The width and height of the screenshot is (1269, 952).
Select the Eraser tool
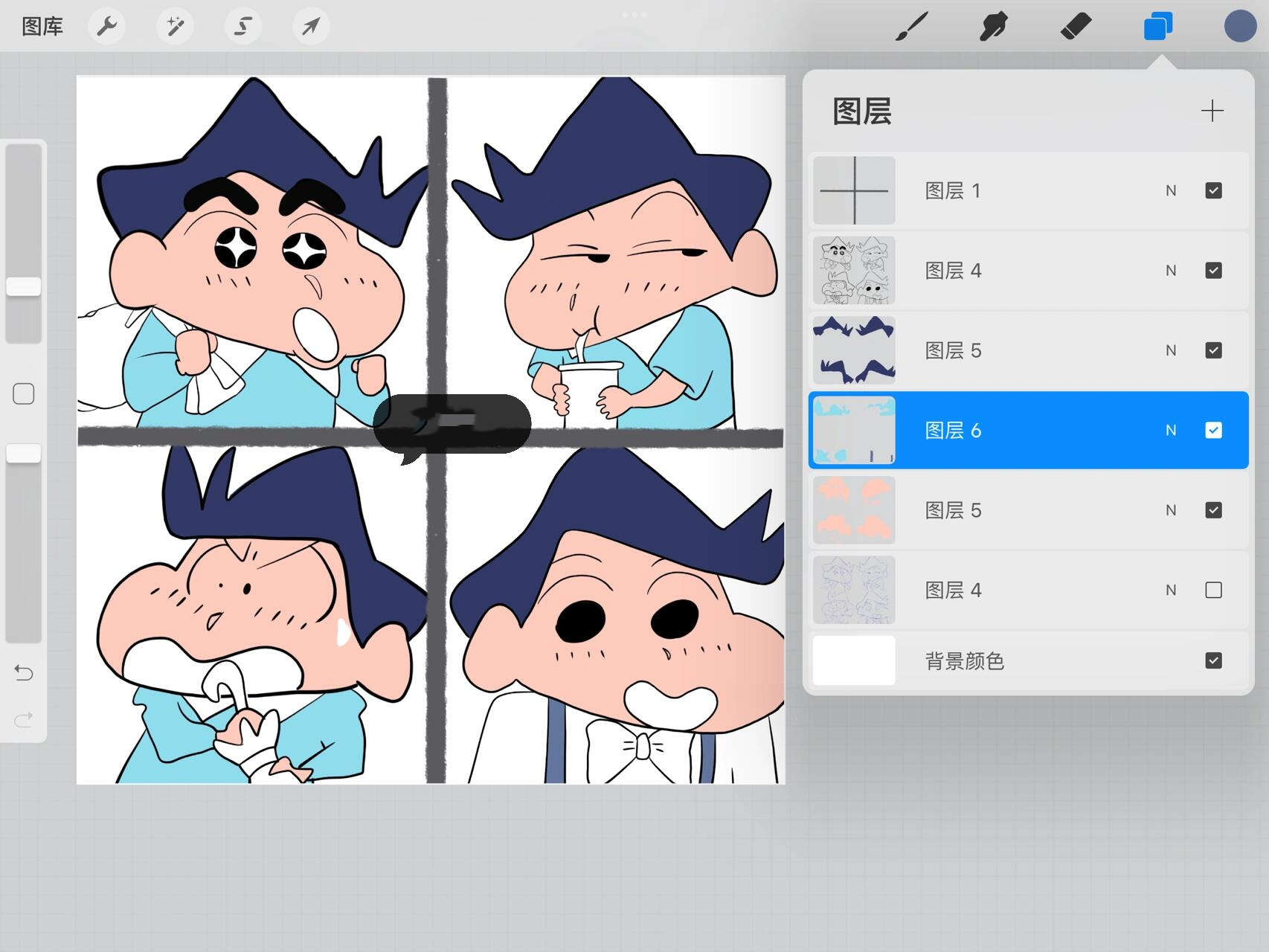point(1076,27)
